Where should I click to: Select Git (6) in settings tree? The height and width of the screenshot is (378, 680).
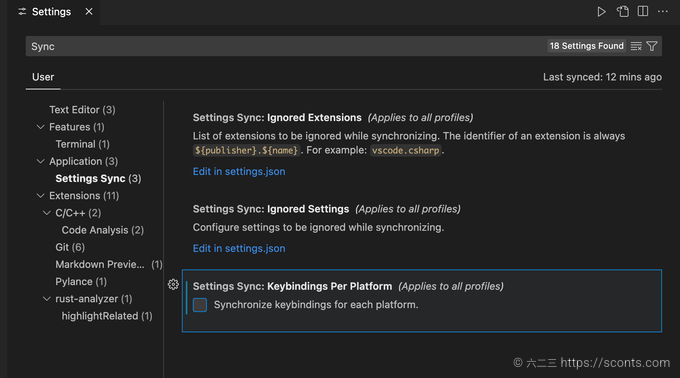pyautogui.click(x=70, y=247)
